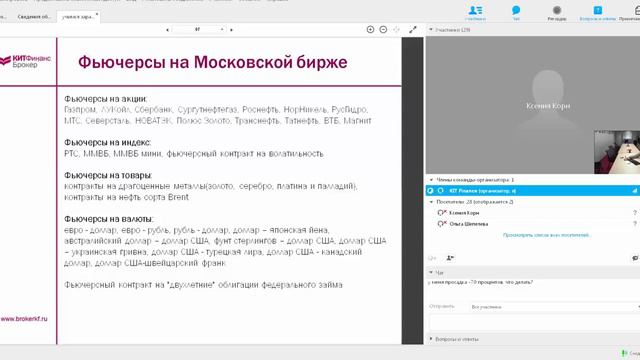Go to the next slide page
Viewport: 640px width, 360px height.
tap(231, 30)
